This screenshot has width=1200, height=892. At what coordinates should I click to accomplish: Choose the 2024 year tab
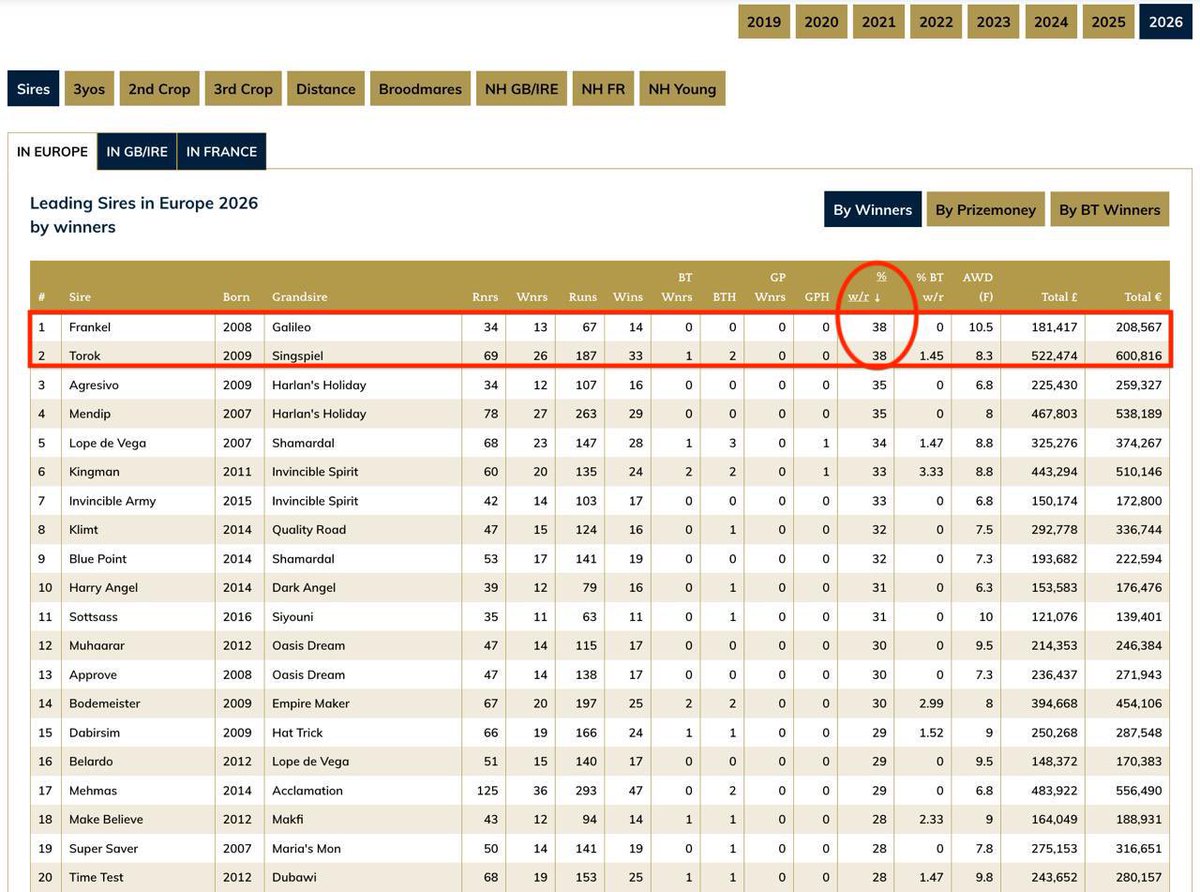(x=1051, y=22)
